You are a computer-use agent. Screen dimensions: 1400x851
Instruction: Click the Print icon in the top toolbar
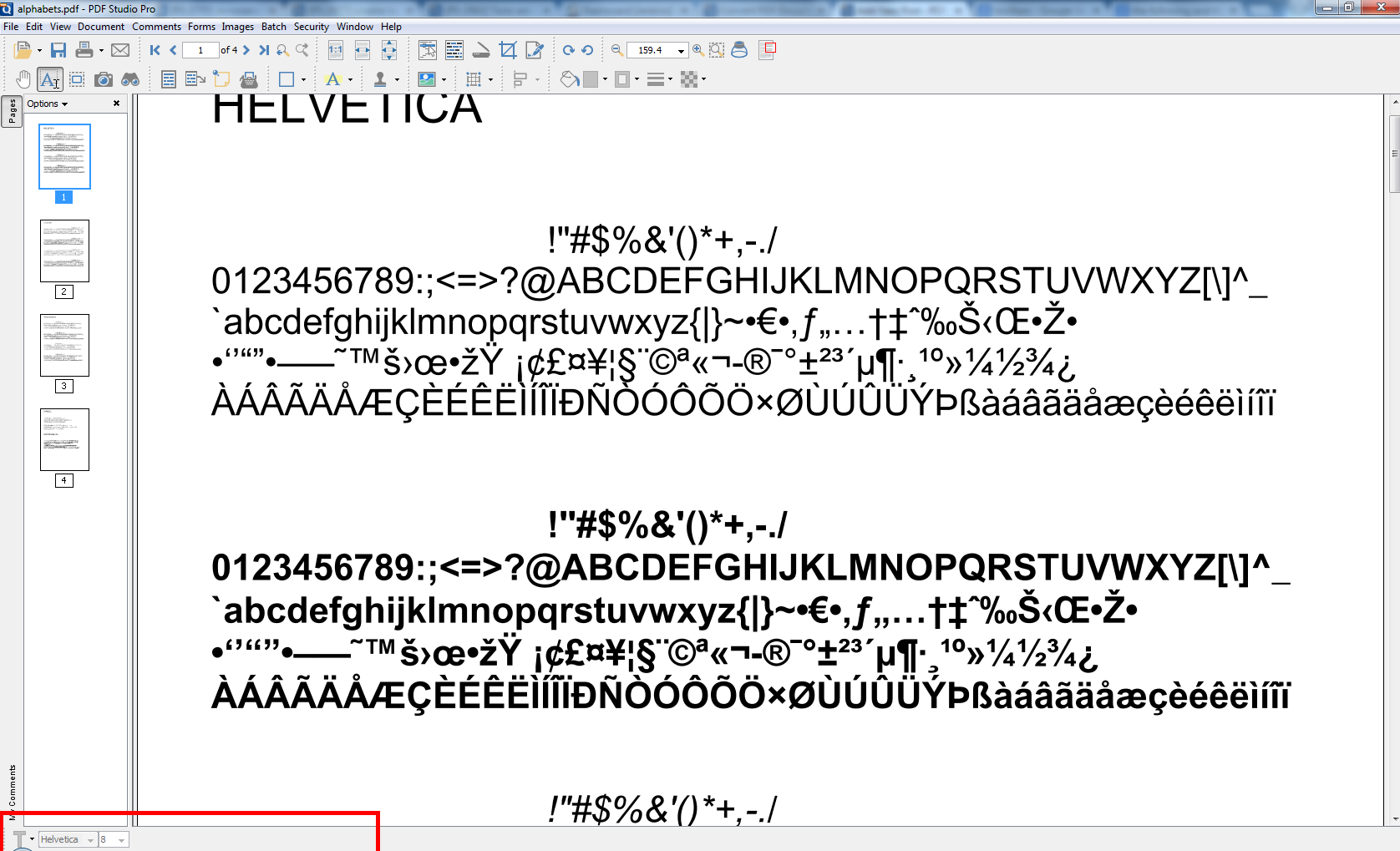(x=84, y=50)
